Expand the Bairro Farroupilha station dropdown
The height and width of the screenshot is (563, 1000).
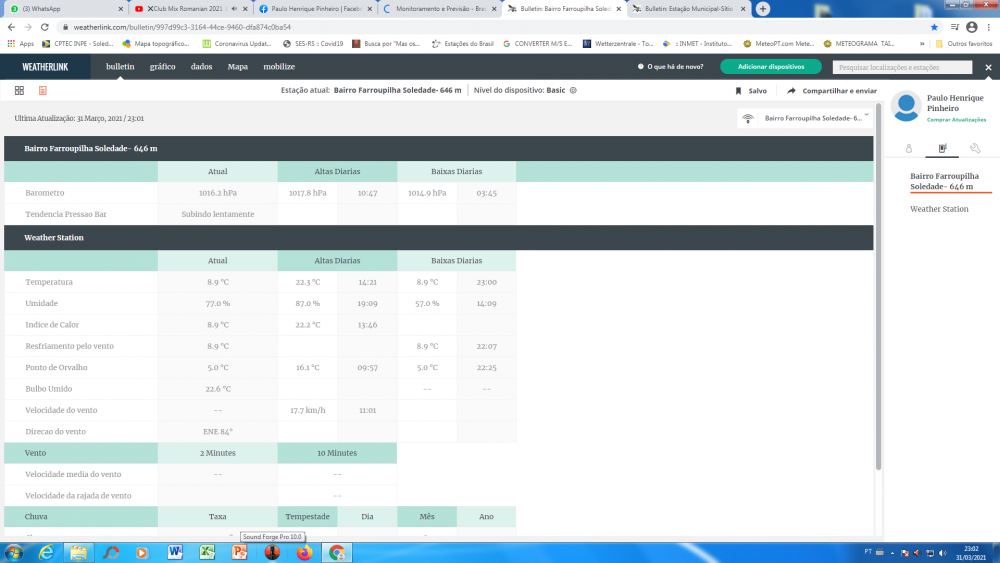(x=866, y=117)
